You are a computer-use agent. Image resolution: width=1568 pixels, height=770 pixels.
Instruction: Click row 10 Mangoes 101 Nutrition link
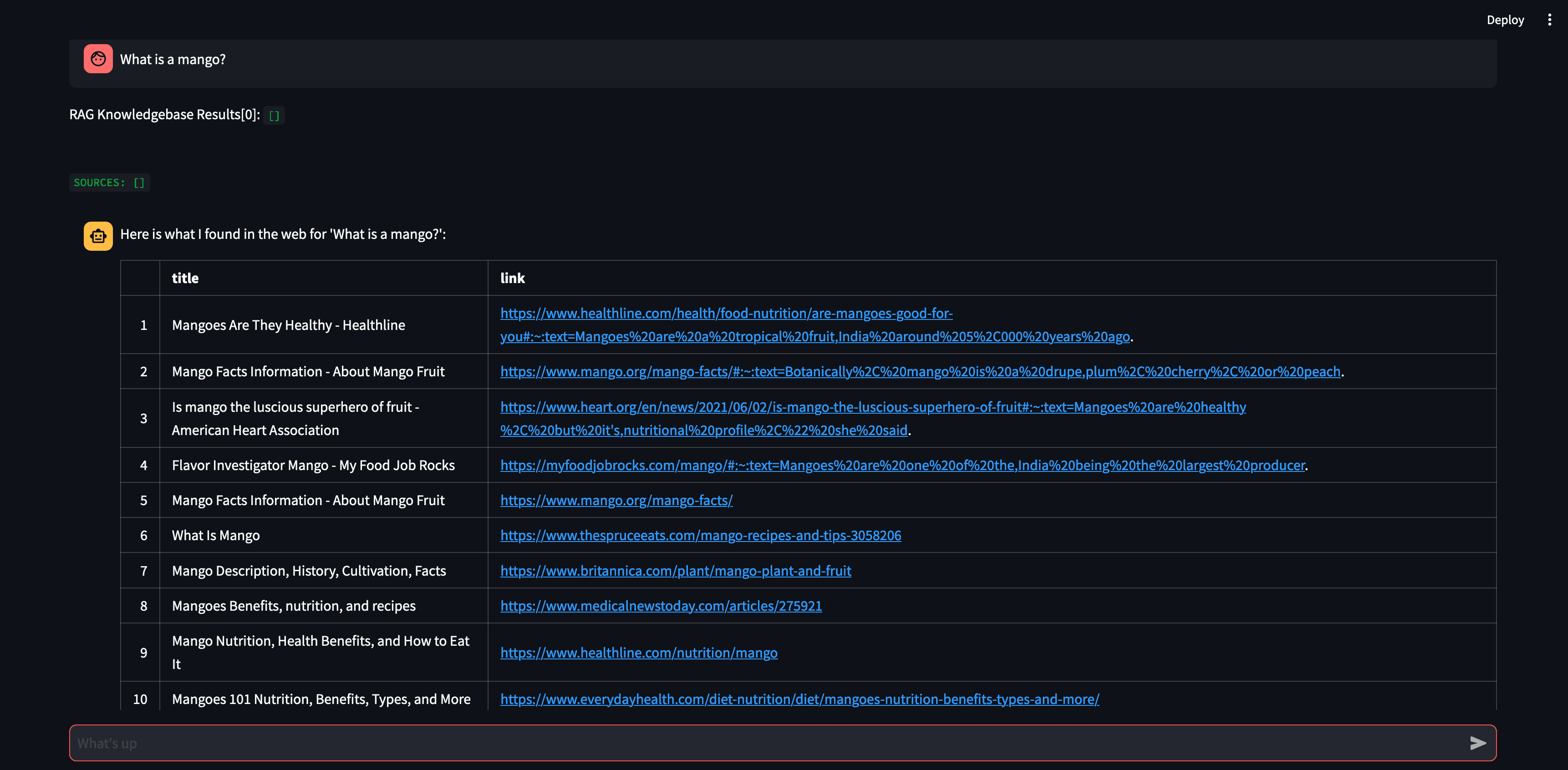tap(800, 698)
